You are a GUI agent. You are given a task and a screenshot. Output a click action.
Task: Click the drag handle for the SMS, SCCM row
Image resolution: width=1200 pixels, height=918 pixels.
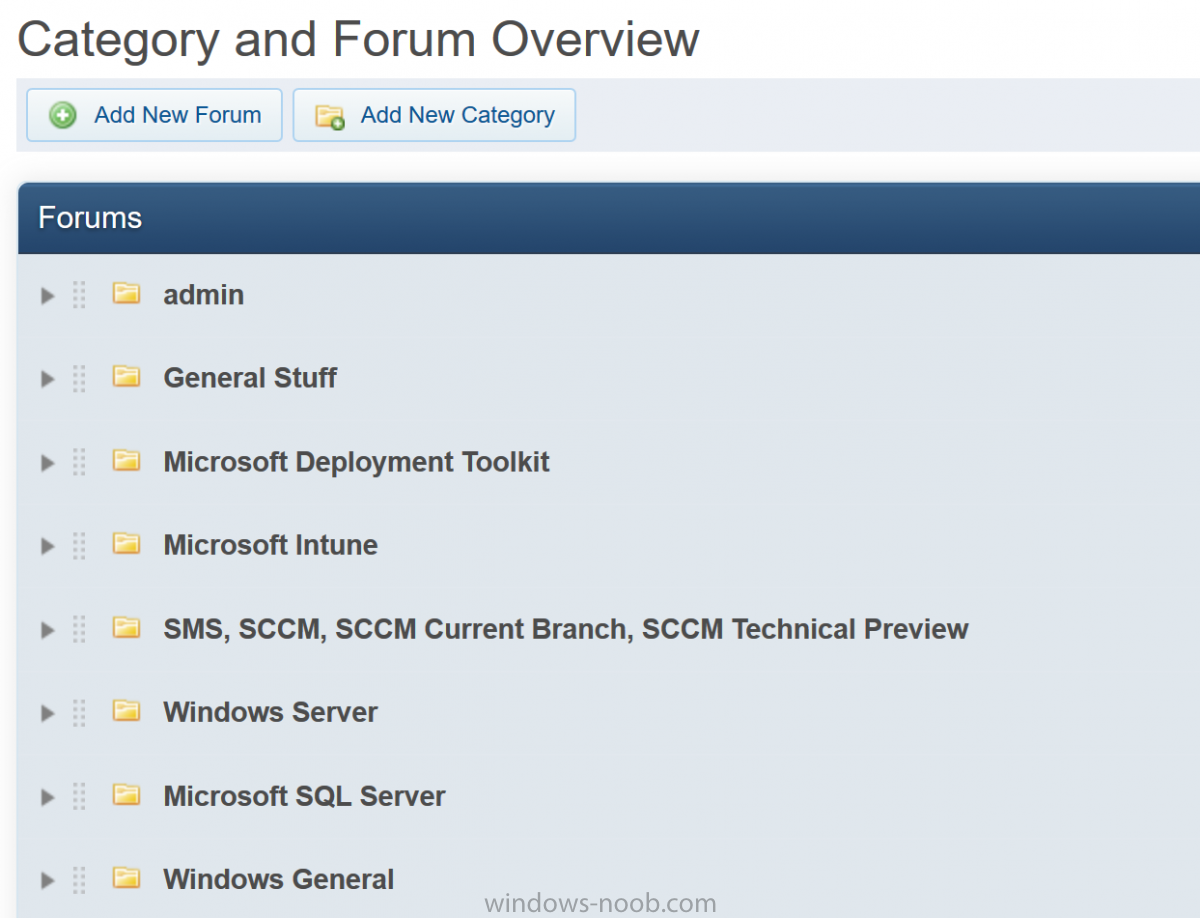[x=80, y=629]
